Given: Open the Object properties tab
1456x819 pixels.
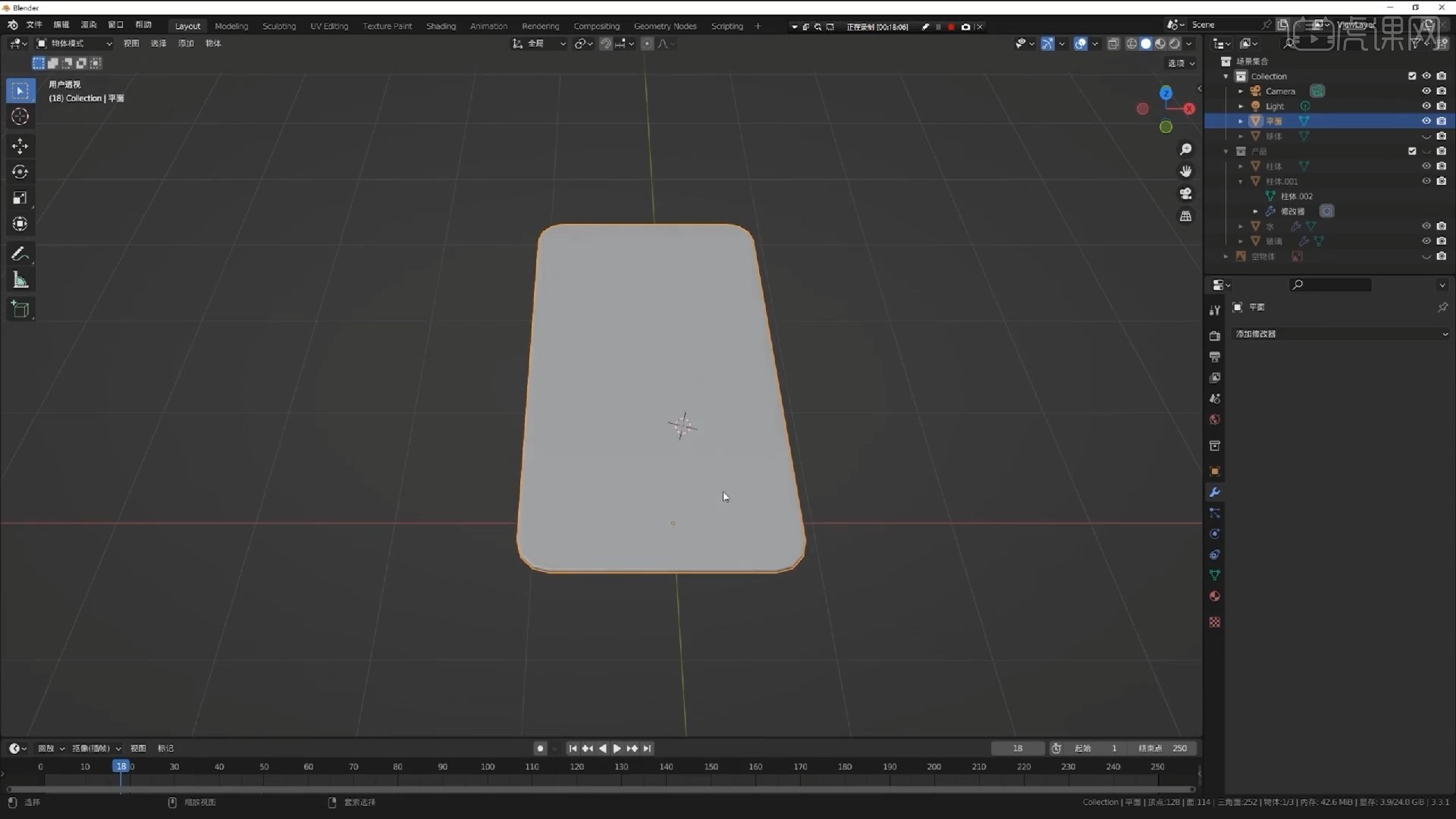Looking at the screenshot, I should (x=1215, y=471).
